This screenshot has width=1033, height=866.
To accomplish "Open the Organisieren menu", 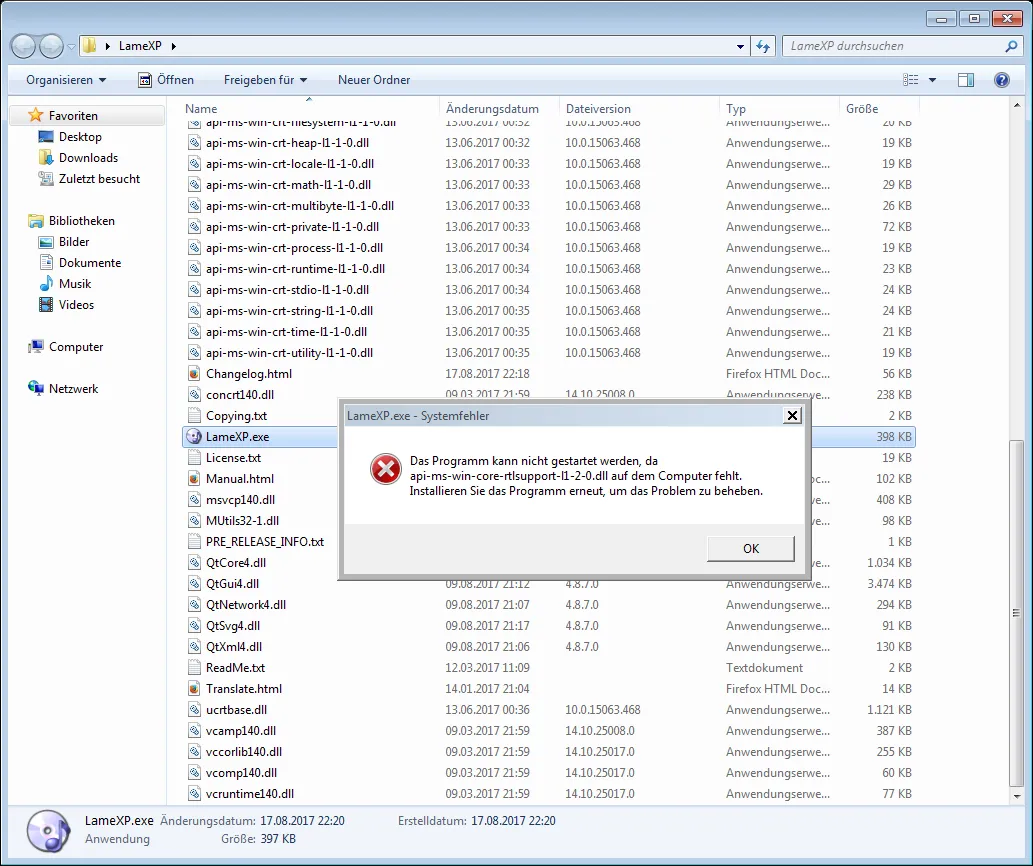I will [x=66, y=80].
